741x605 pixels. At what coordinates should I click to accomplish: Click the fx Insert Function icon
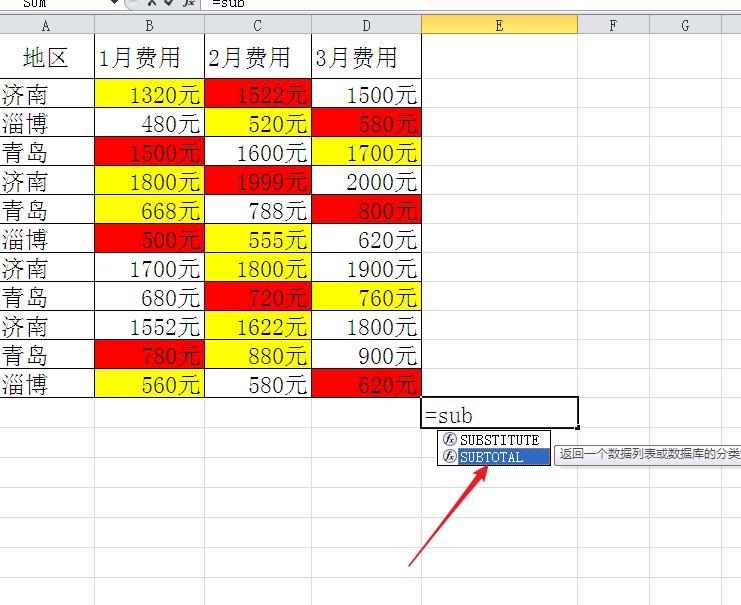point(189,3)
